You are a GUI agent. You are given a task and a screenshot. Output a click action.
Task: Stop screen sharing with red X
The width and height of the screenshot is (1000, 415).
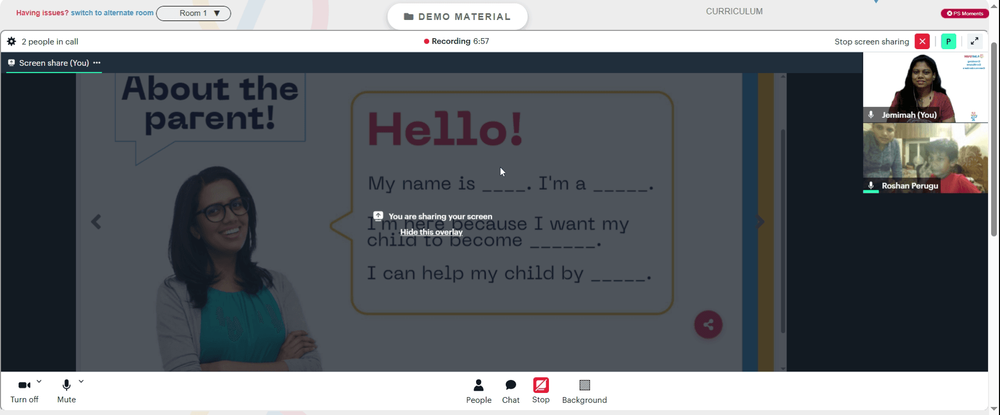point(922,41)
